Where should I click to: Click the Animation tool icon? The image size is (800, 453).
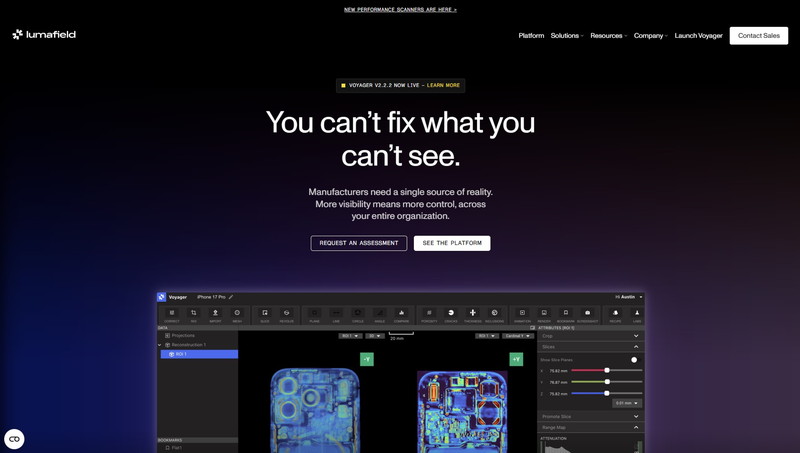click(x=522, y=315)
